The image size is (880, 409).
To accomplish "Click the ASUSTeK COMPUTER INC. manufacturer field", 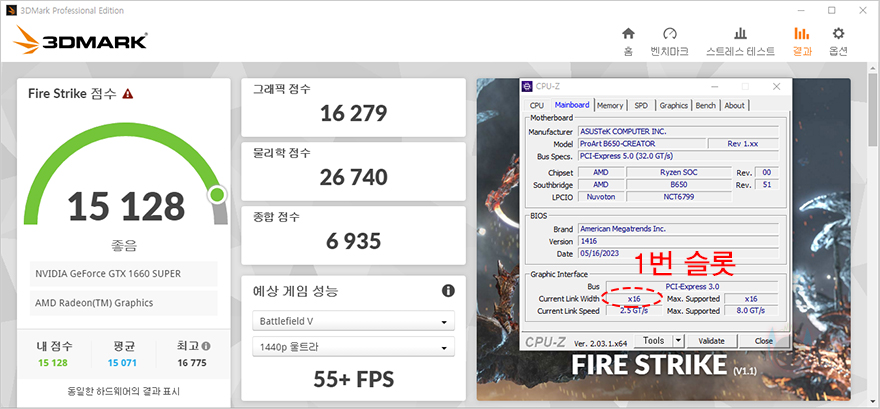I will tap(679, 131).
